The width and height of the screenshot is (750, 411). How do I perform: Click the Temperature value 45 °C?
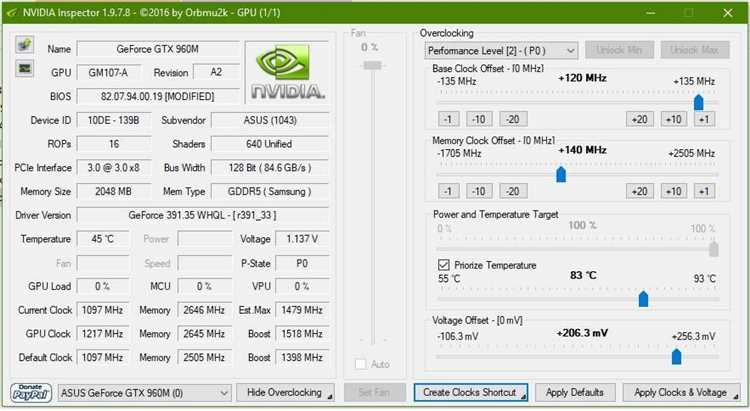coord(103,239)
